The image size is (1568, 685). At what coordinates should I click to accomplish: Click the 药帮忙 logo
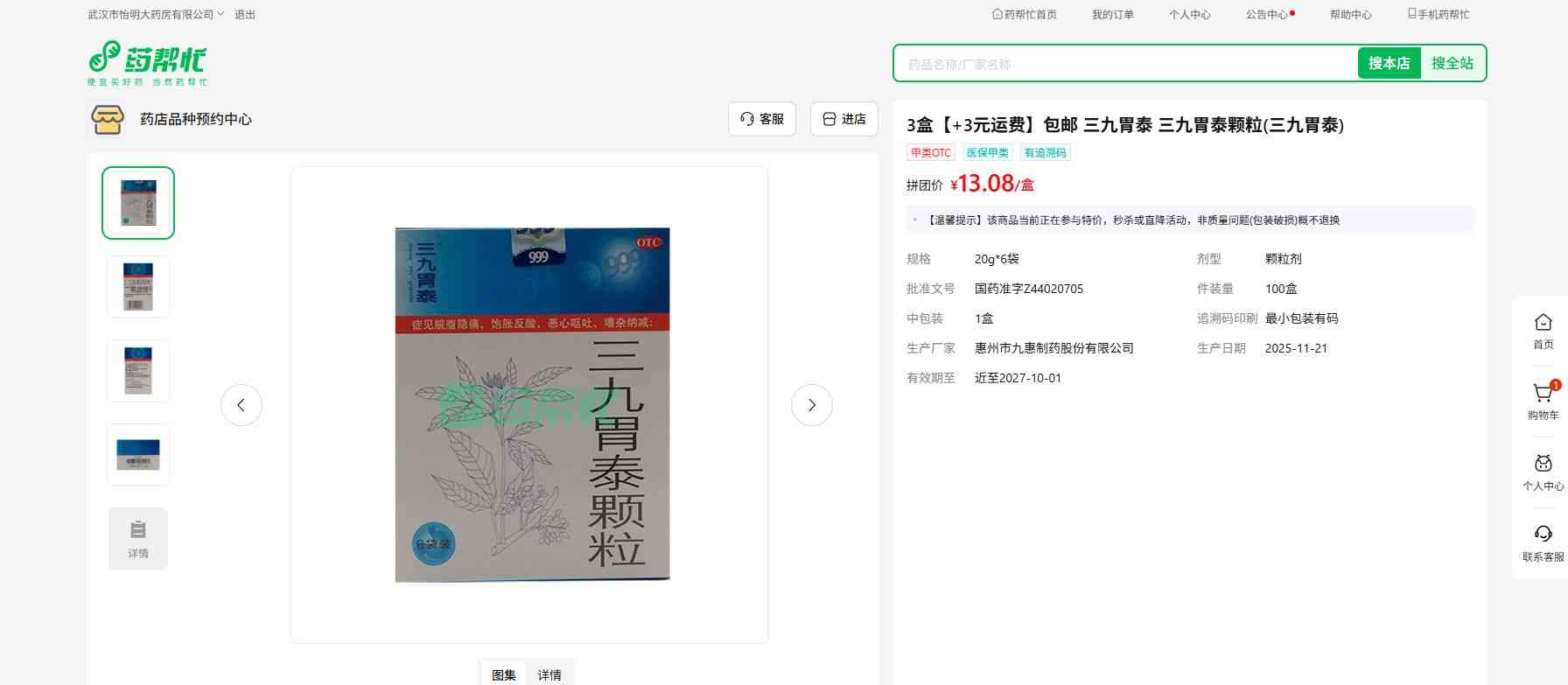pos(147,63)
